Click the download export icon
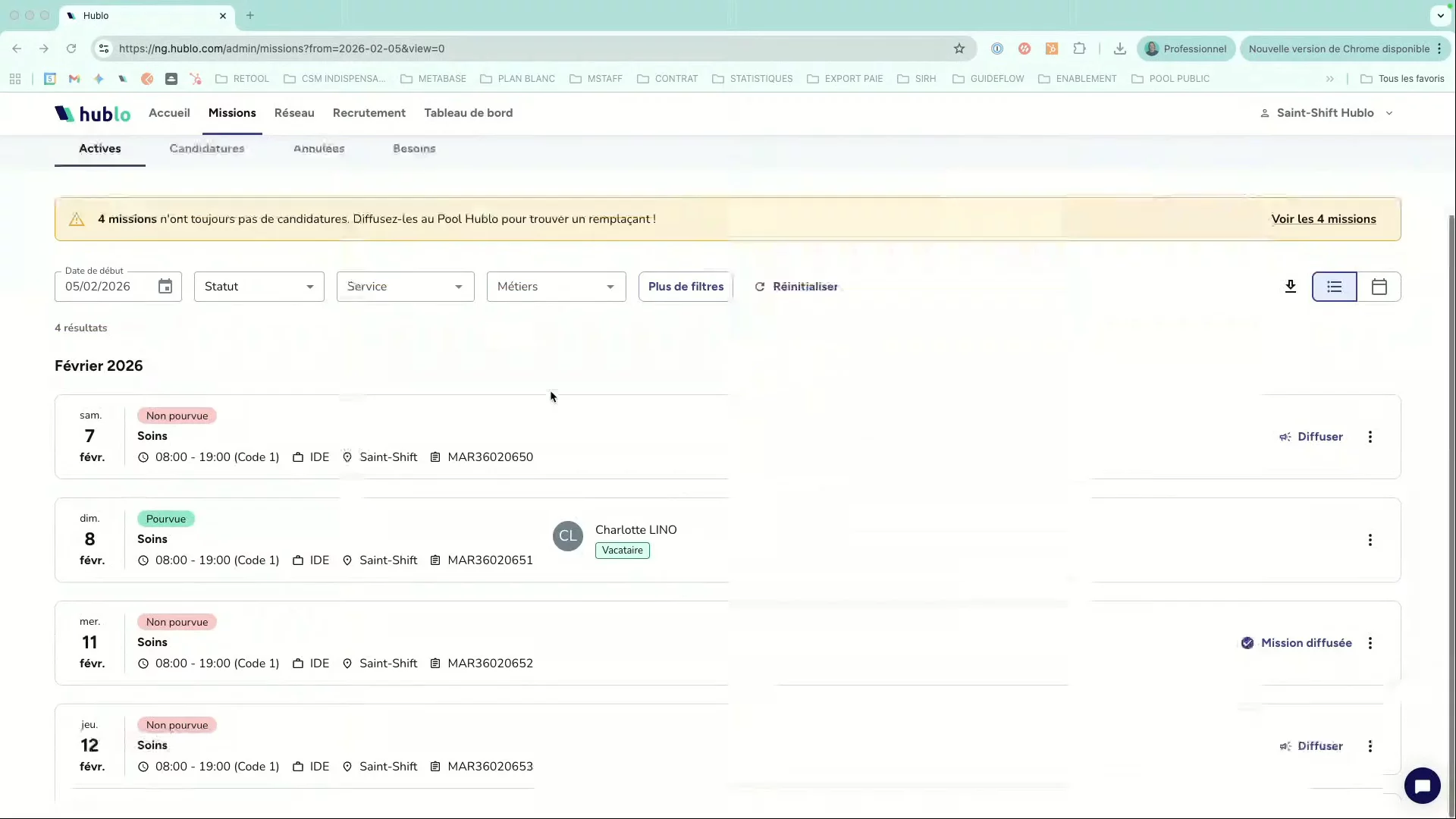The height and width of the screenshot is (819, 1456). 1290,287
